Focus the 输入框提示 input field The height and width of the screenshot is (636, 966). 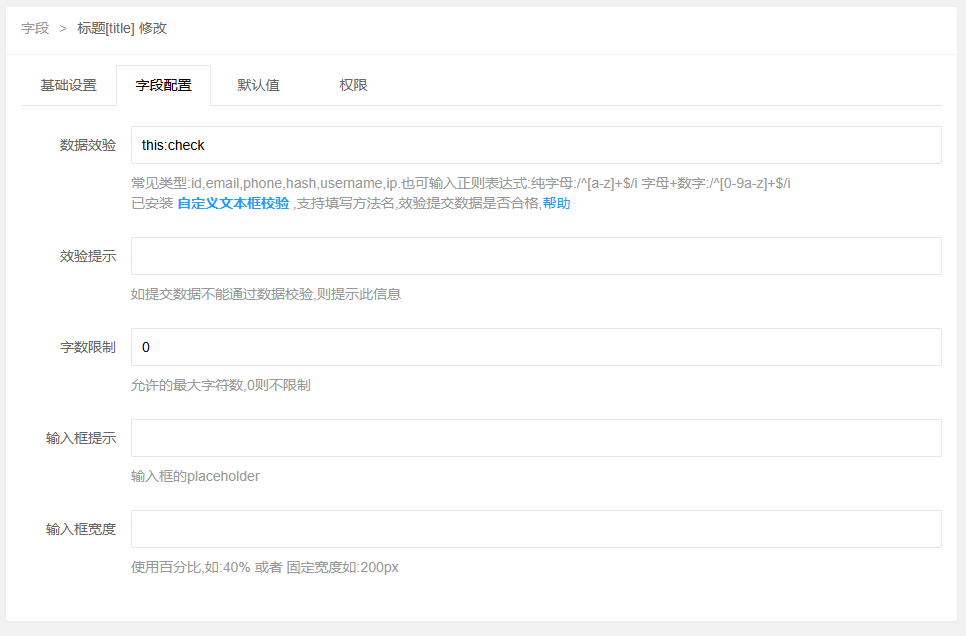tap(536, 438)
